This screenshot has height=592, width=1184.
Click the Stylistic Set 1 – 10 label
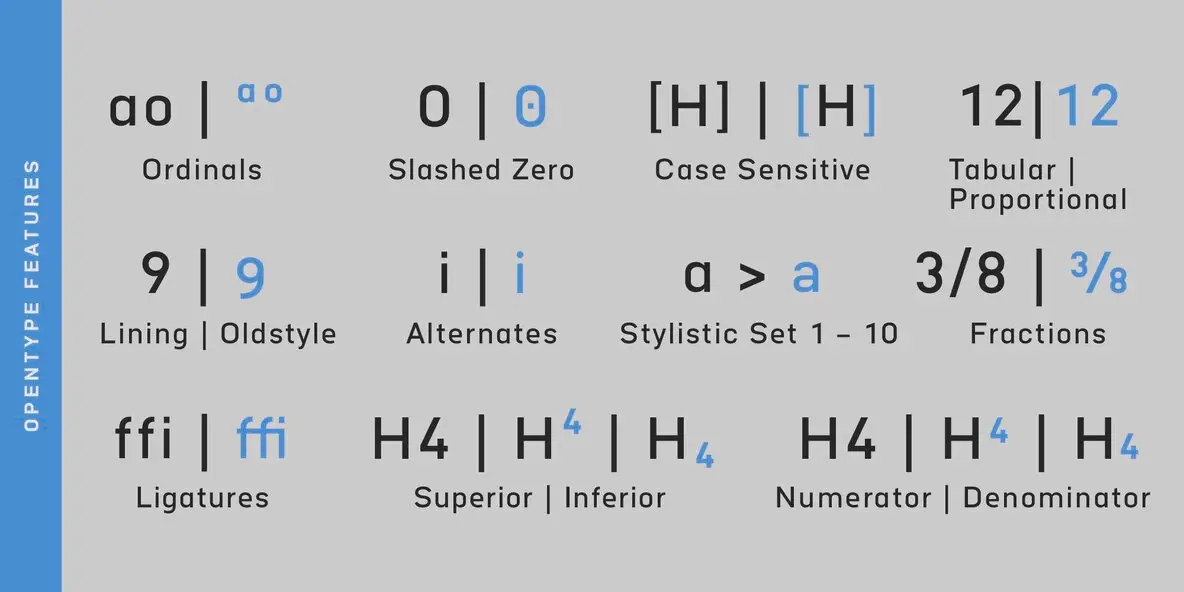point(759,334)
